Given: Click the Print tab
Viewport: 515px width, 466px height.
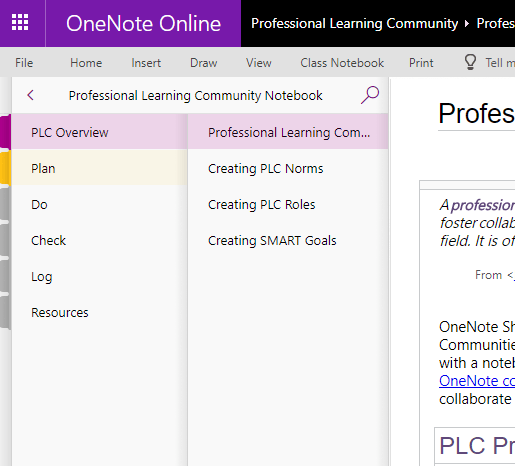Looking at the screenshot, I should pyautogui.click(x=421, y=63).
